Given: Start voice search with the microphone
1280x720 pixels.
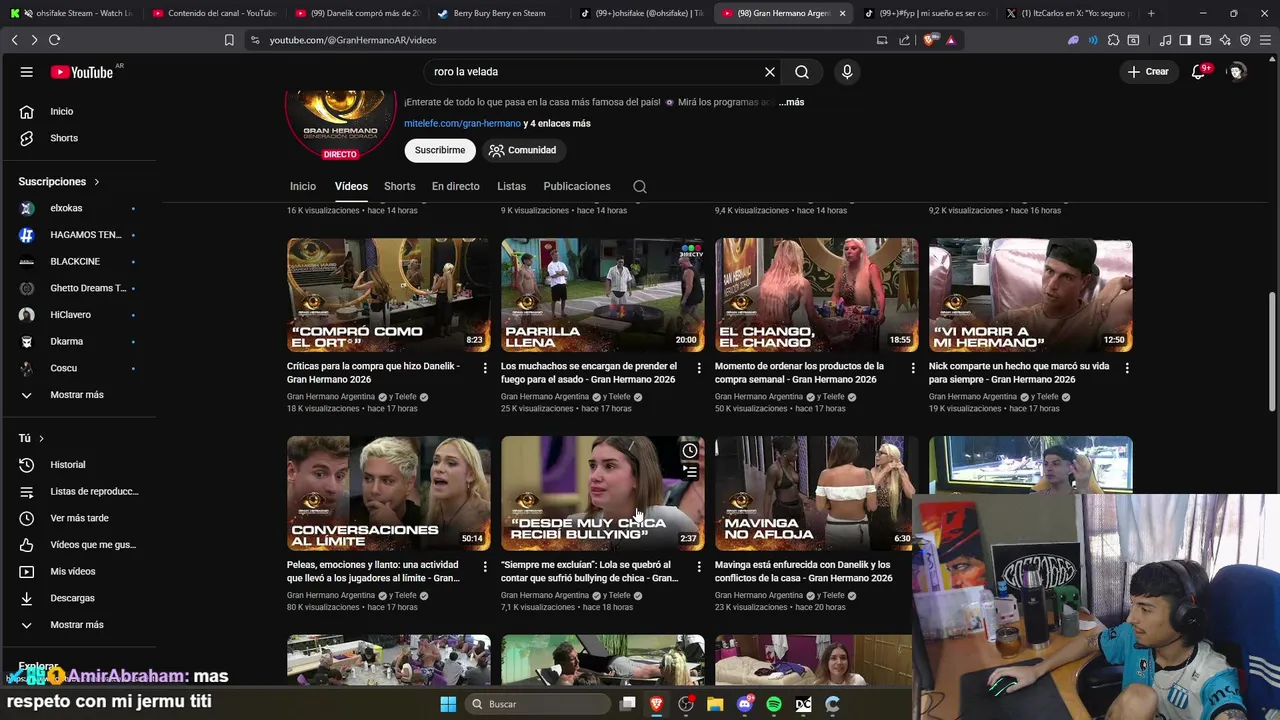Looking at the screenshot, I should 847,72.
